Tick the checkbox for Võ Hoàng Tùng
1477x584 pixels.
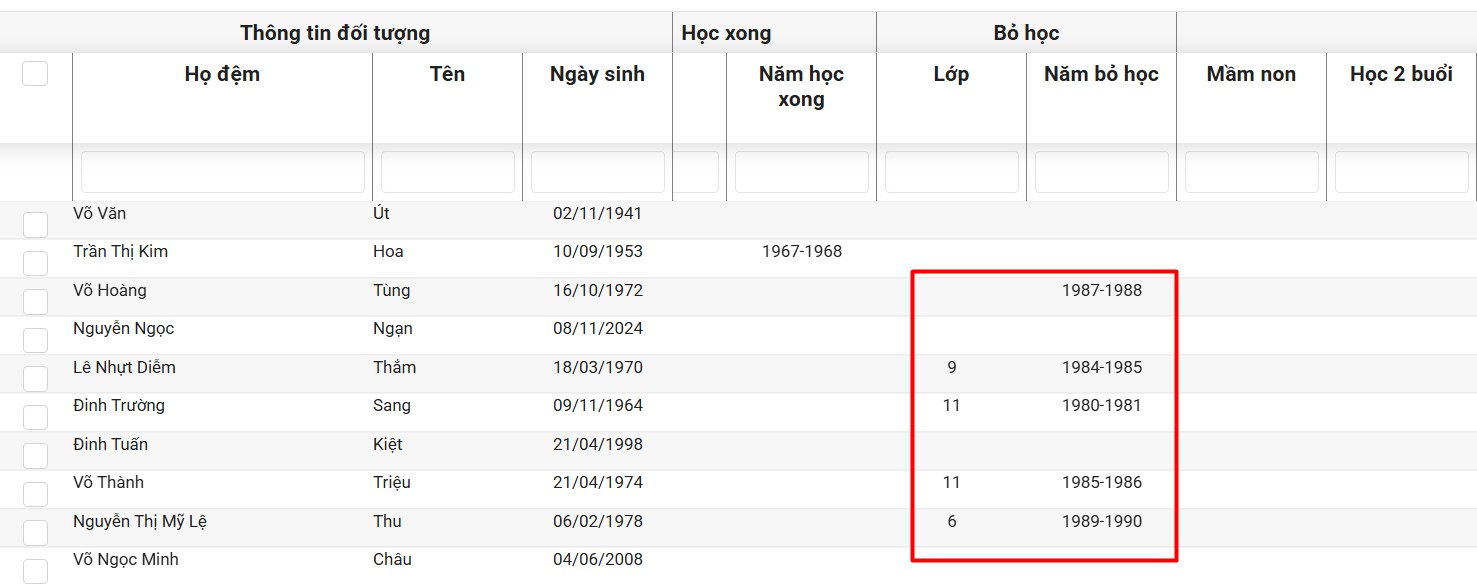[x=35, y=302]
